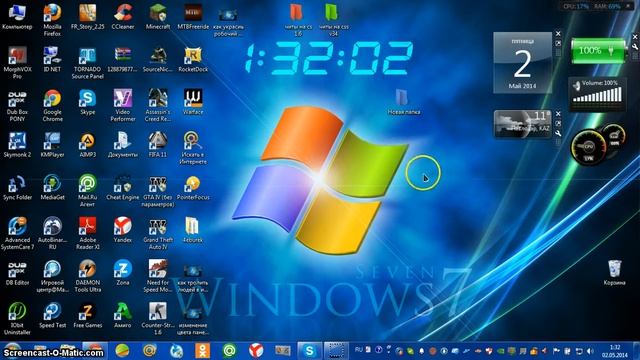Select the Mail.Ru Агент desktop icon
640x360 pixels.
(87, 190)
